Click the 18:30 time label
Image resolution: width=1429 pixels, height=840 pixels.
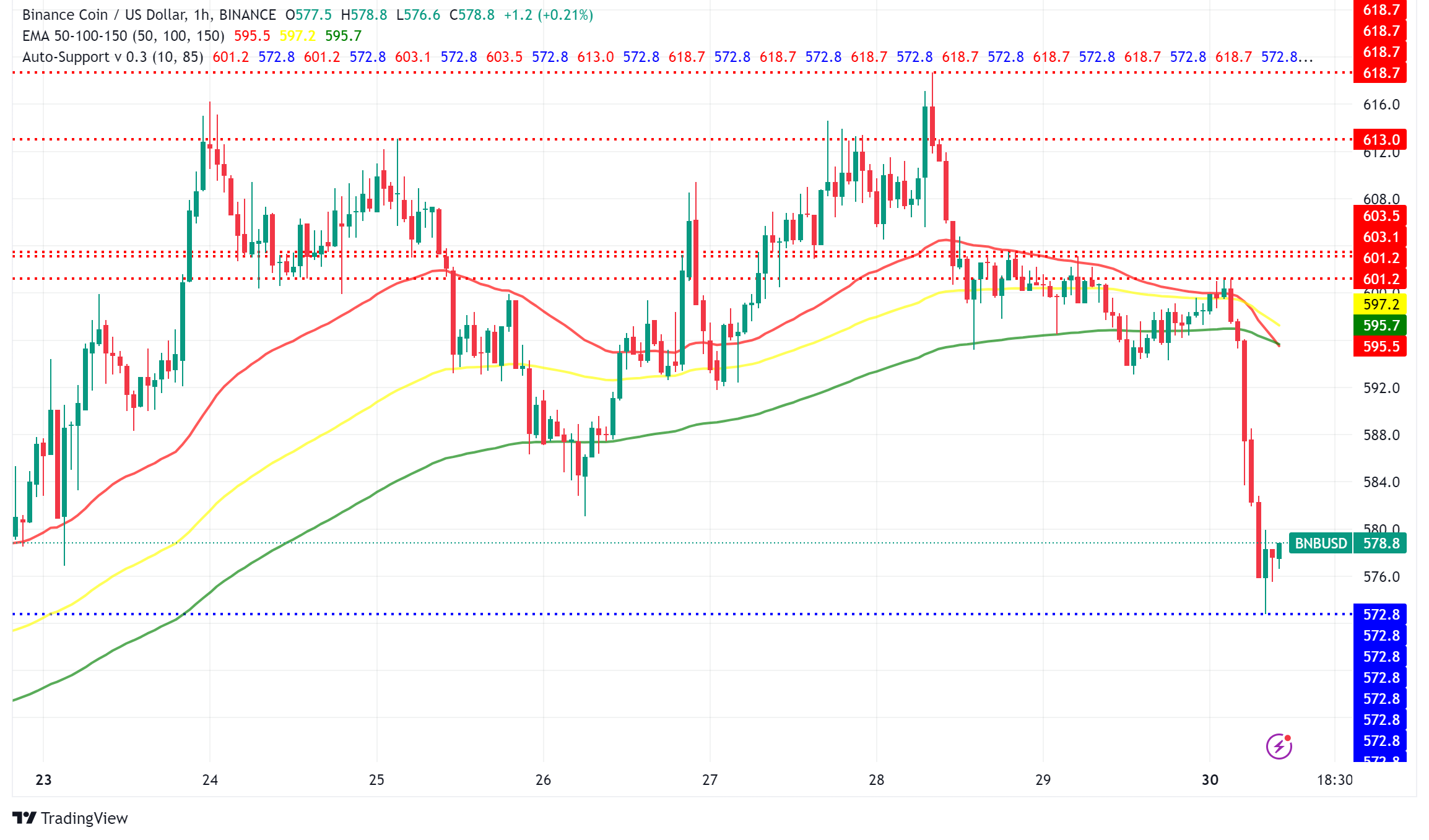[1335, 780]
